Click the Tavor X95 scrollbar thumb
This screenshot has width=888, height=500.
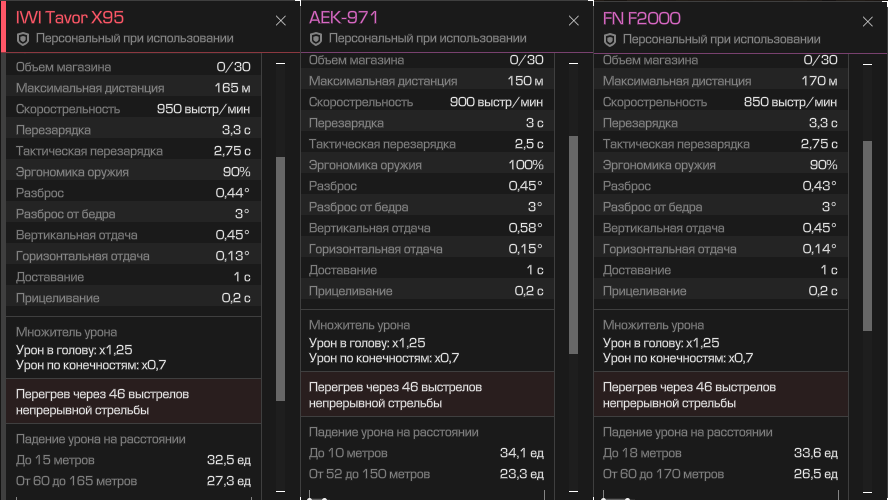280,279
